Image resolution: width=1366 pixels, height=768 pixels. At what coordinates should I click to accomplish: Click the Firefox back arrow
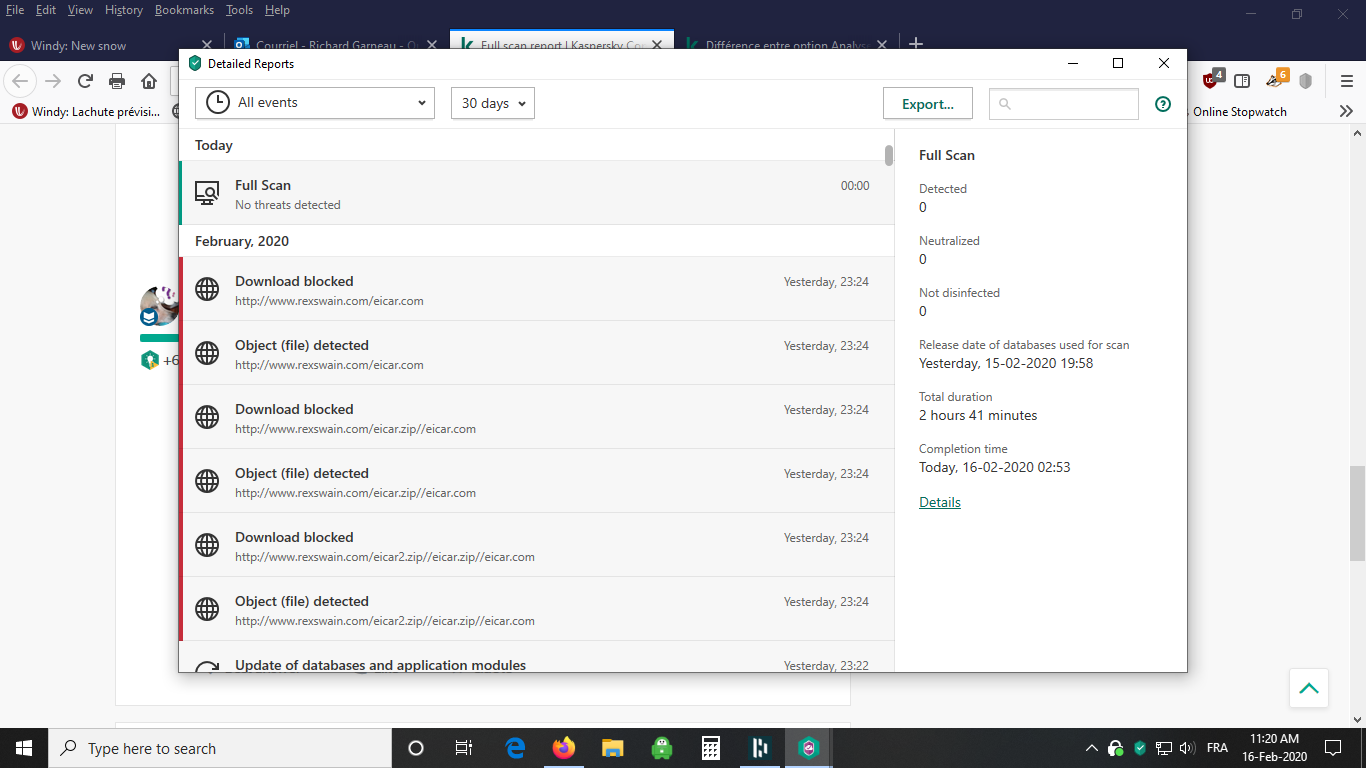point(21,81)
